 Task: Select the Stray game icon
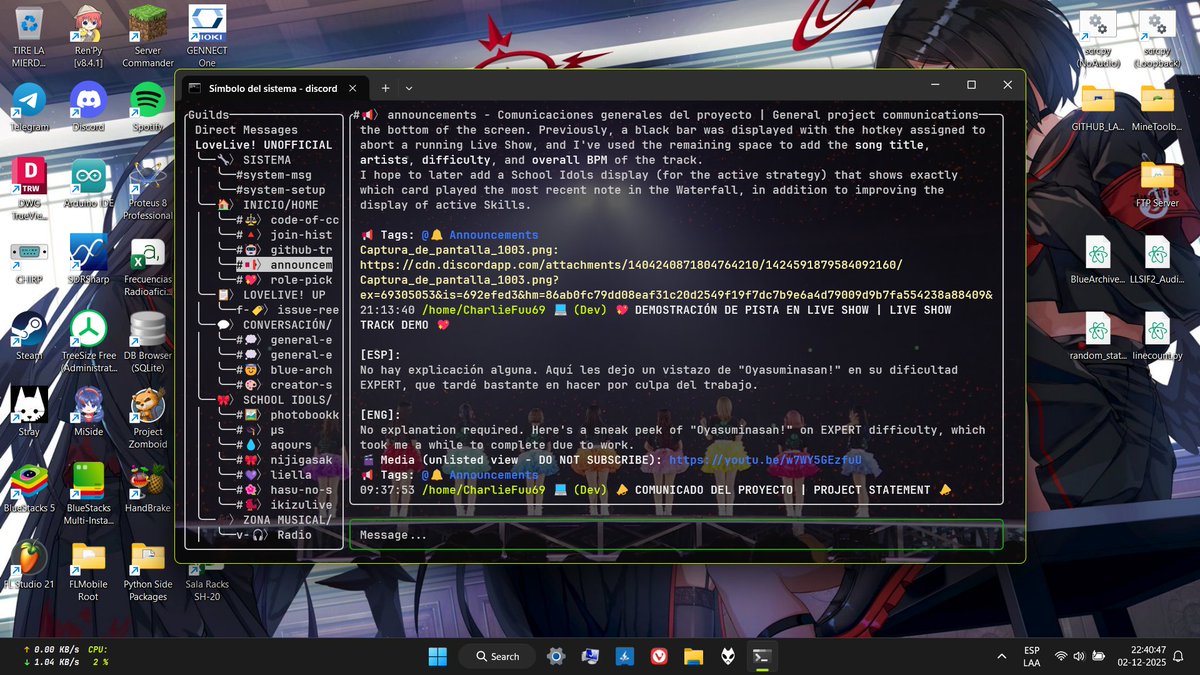pyautogui.click(x=29, y=412)
